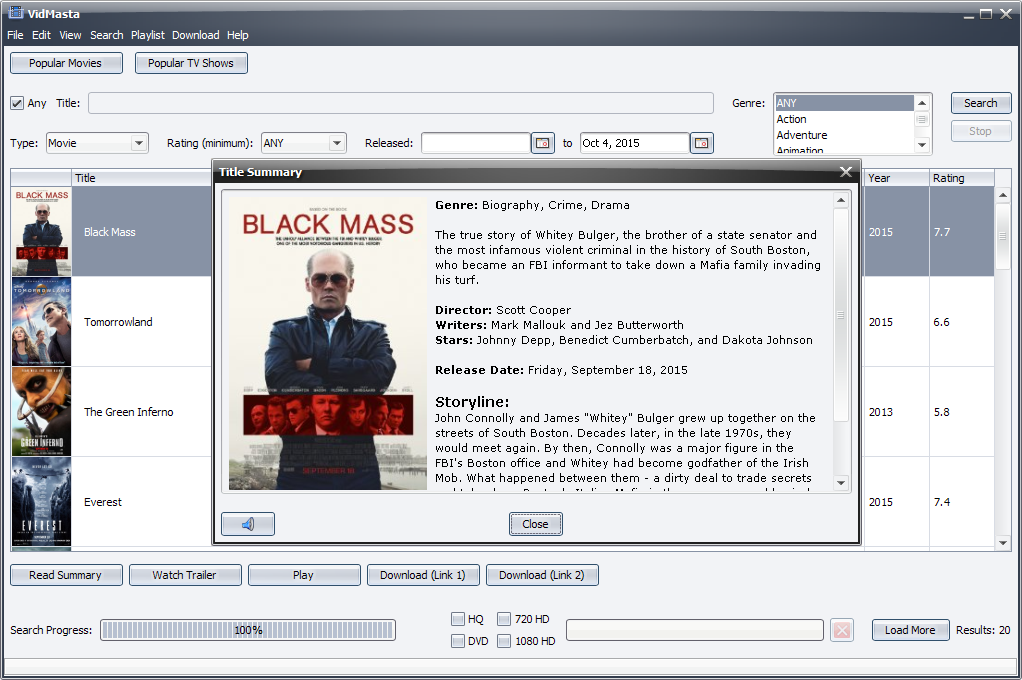Toggle the Any title checkbox
The height and width of the screenshot is (680, 1022).
click(x=17, y=103)
